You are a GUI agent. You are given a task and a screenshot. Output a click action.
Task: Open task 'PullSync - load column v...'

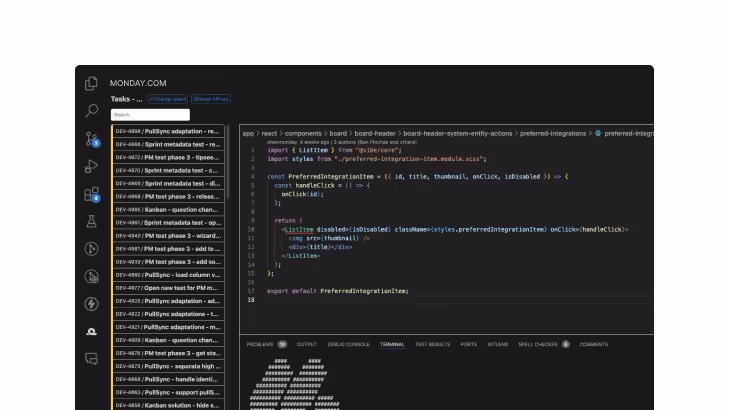coord(168,275)
